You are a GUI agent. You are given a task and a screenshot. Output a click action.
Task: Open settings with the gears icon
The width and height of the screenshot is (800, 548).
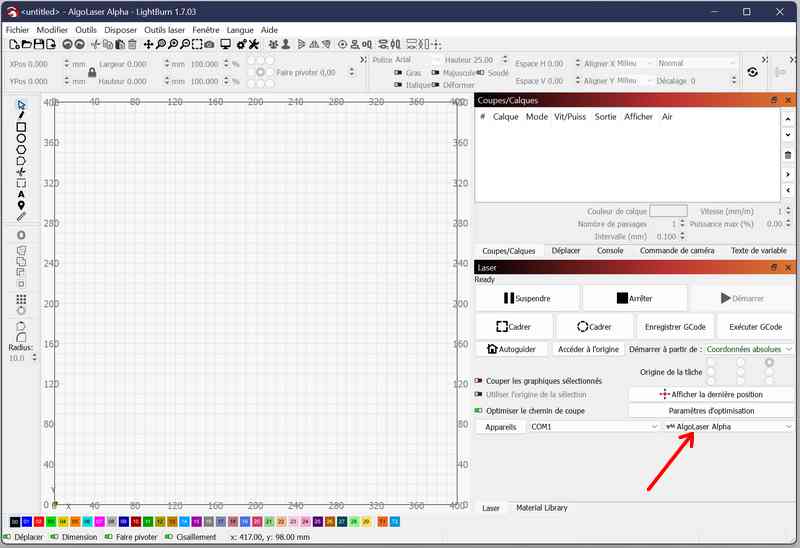(x=242, y=44)
